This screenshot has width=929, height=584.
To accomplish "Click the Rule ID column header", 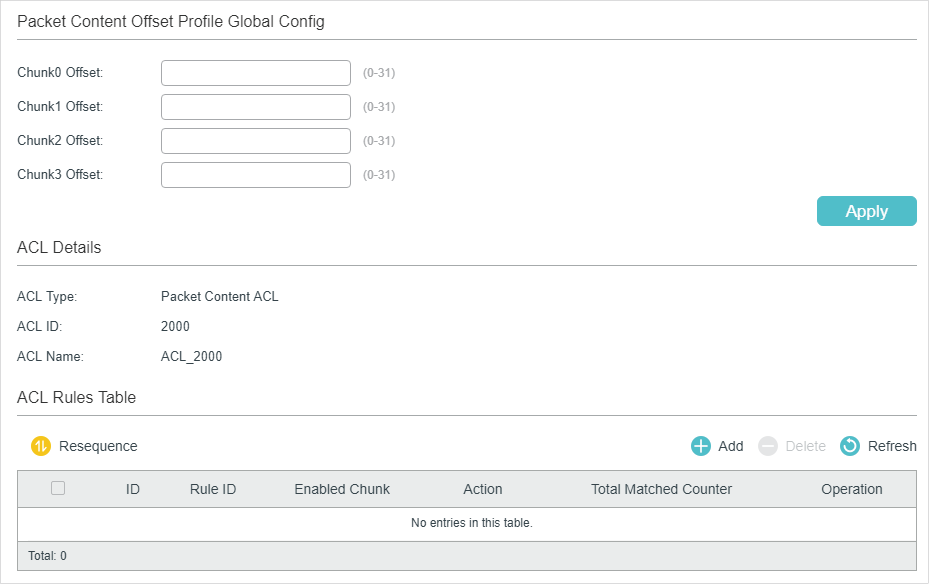I will pos(213,489).
